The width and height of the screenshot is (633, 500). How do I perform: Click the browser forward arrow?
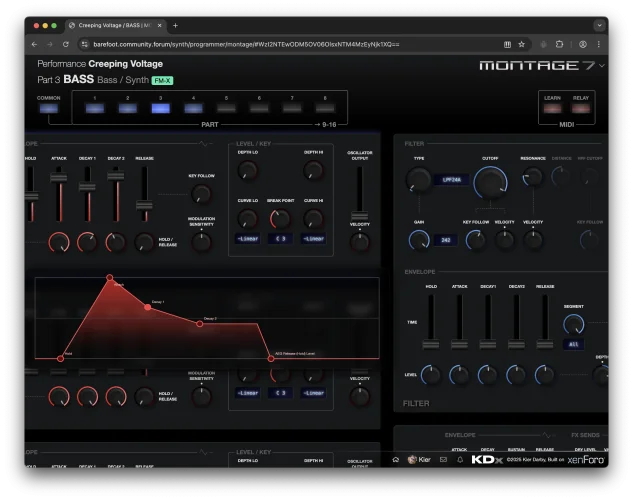click(x=50, y=44)
